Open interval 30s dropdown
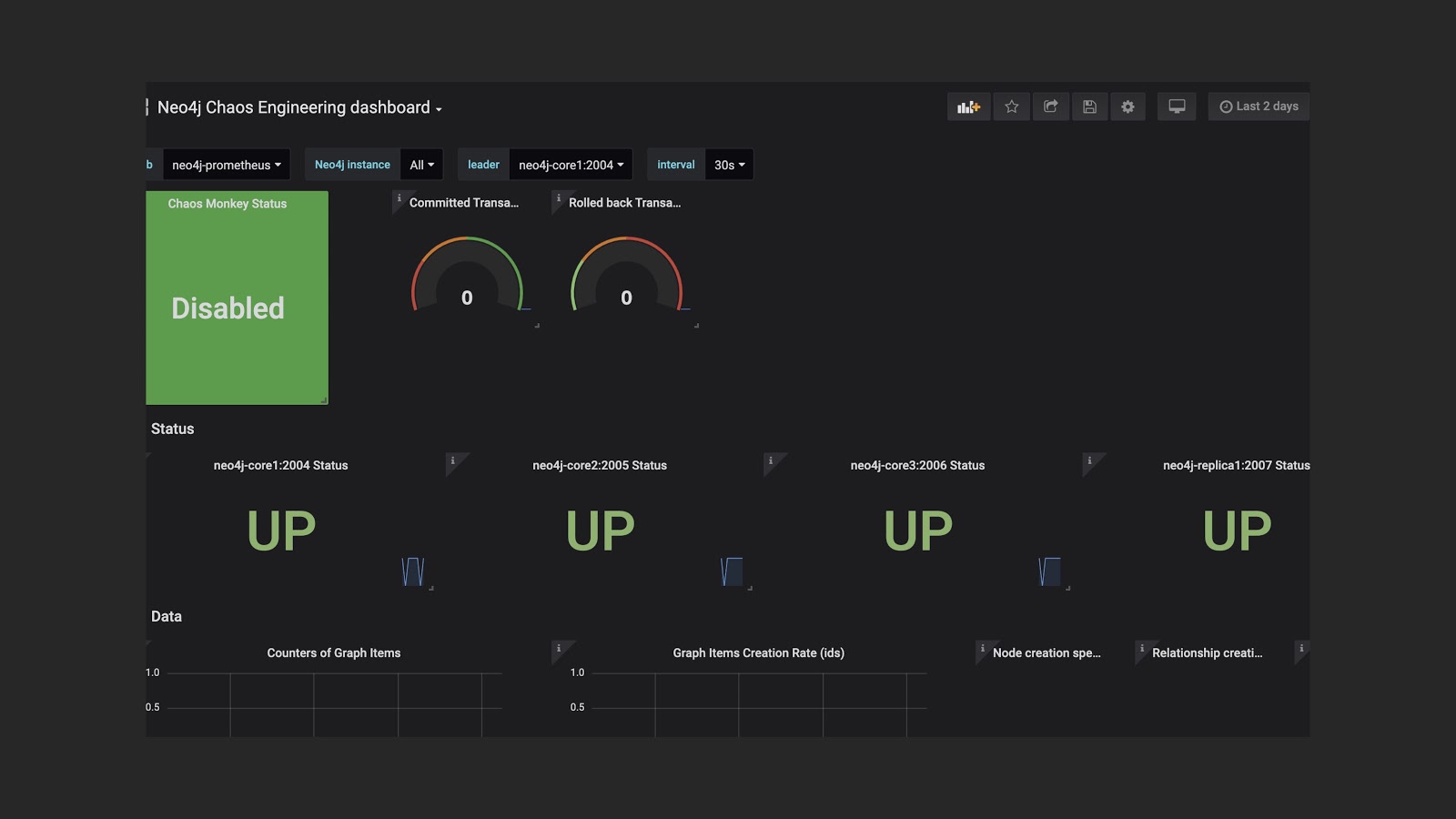Image resolution: width=1456 pixels, height=819 pixels. pyautogui.click(x=729, y=165)
